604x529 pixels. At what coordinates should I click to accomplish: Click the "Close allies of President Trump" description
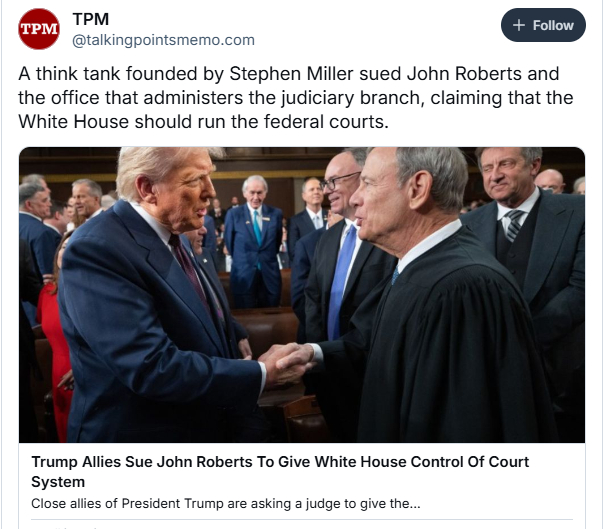tap(225, 503)
